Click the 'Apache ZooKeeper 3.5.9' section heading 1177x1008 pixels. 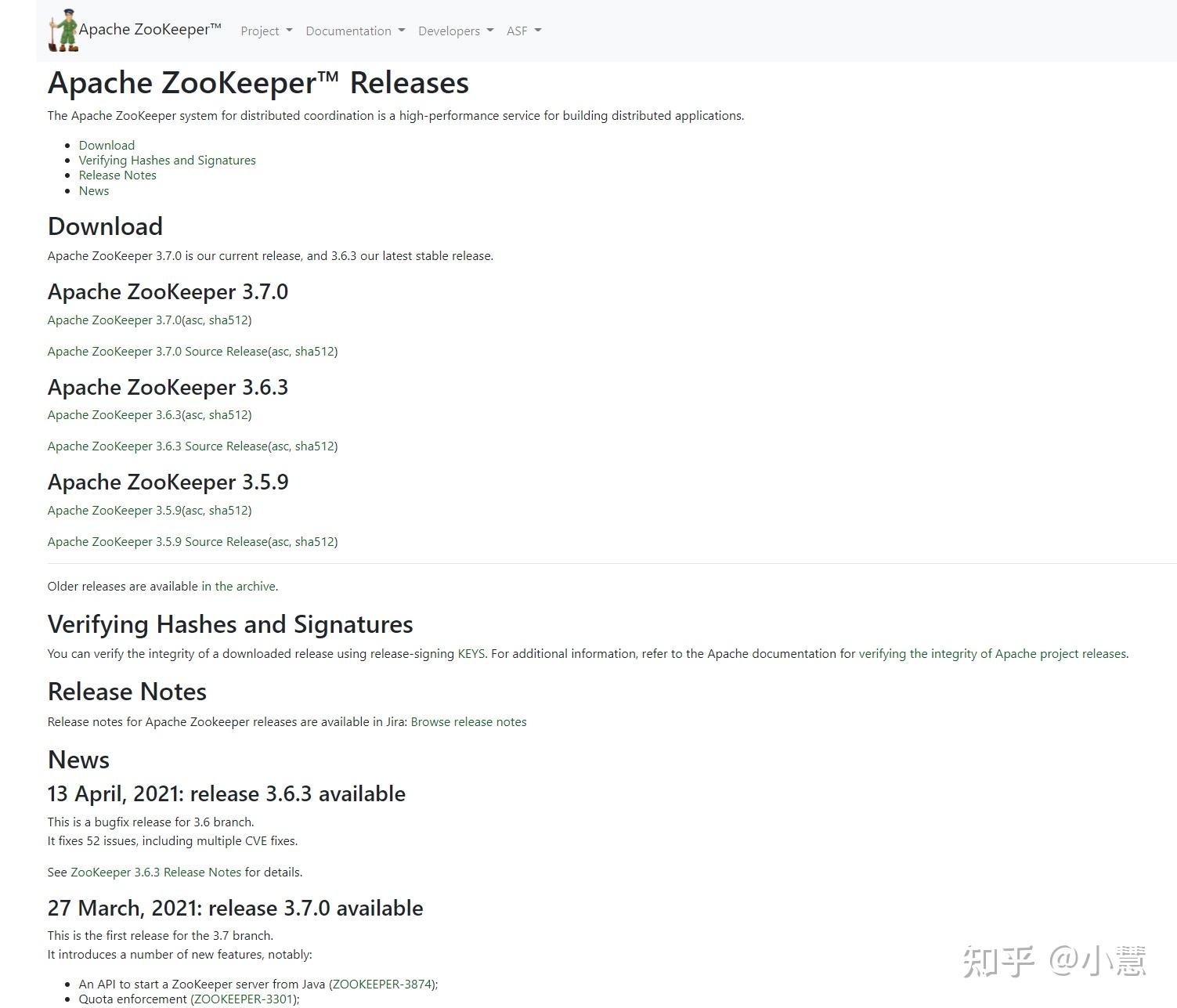(x=168, y=482)
